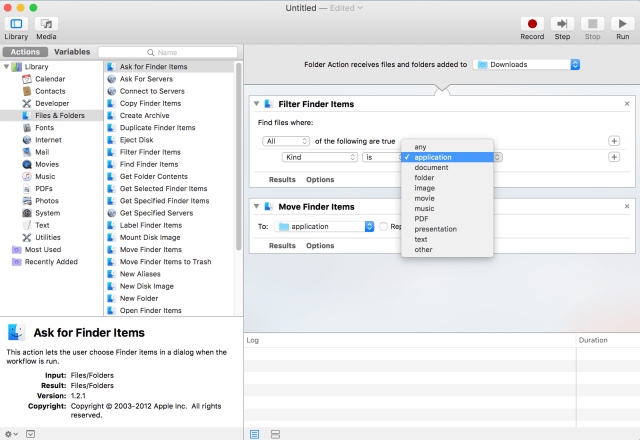
Task: Collapse the Move Finder Items action
Action: click(256, 207)
